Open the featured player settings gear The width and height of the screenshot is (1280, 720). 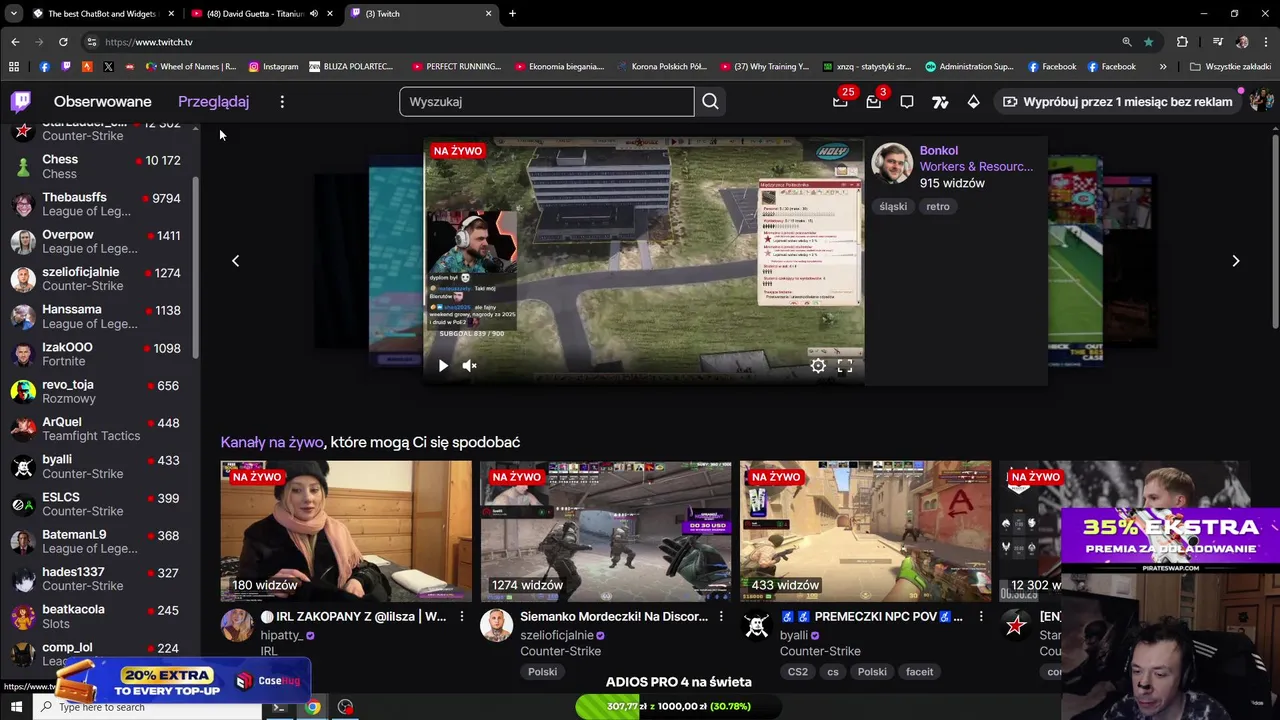point(818,366)
